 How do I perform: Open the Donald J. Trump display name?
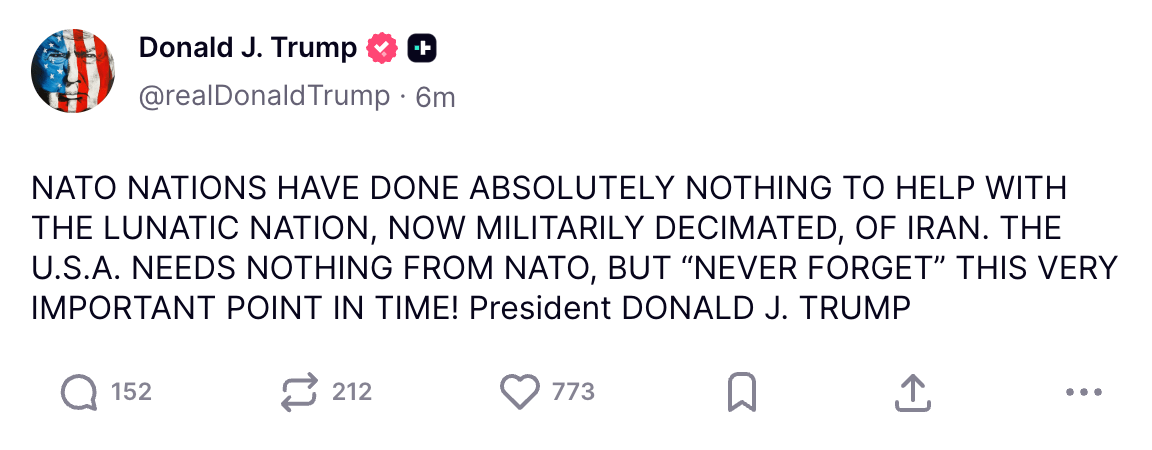coord(247,47)
